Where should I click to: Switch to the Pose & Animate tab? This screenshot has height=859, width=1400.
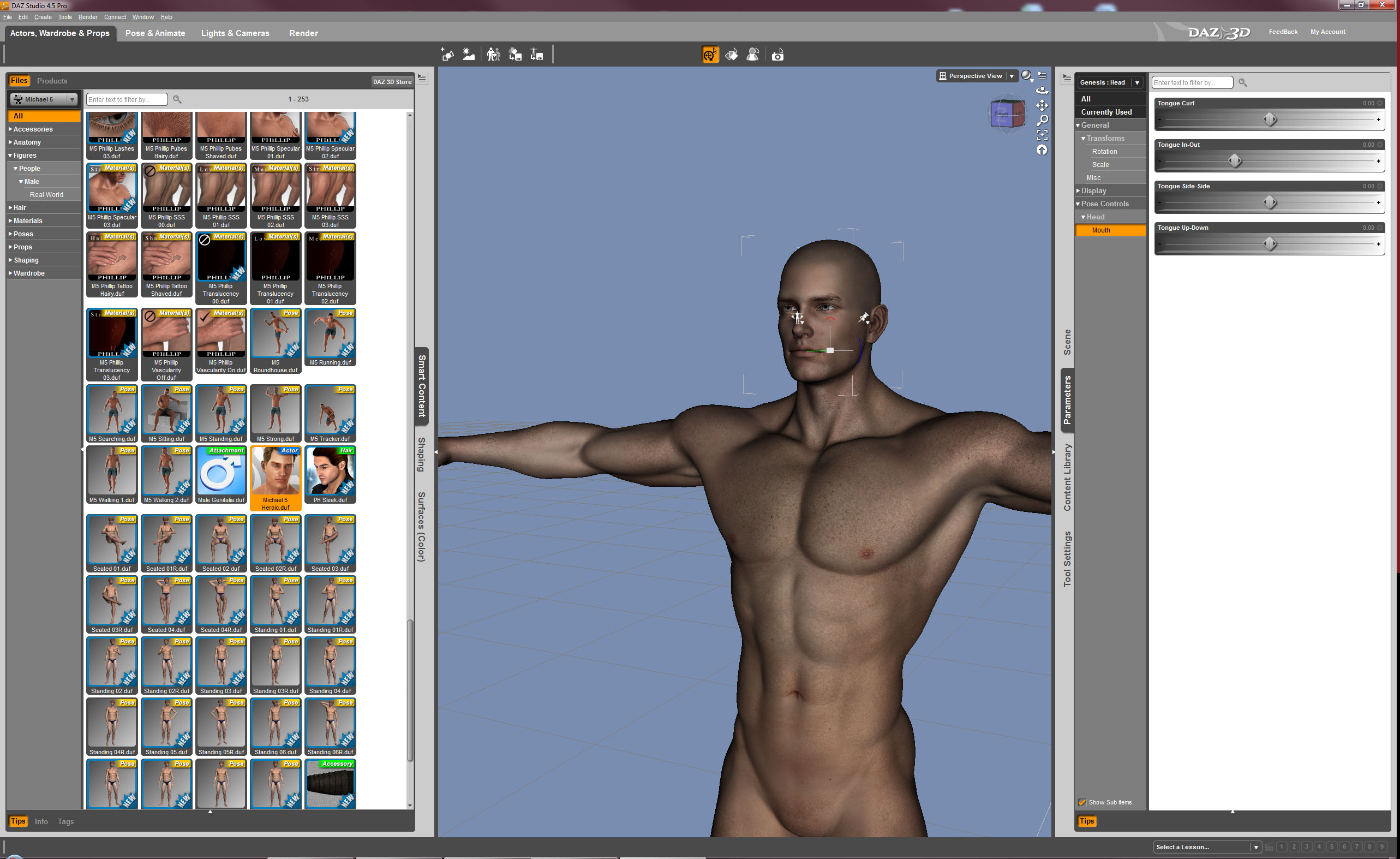click(154, 33)
